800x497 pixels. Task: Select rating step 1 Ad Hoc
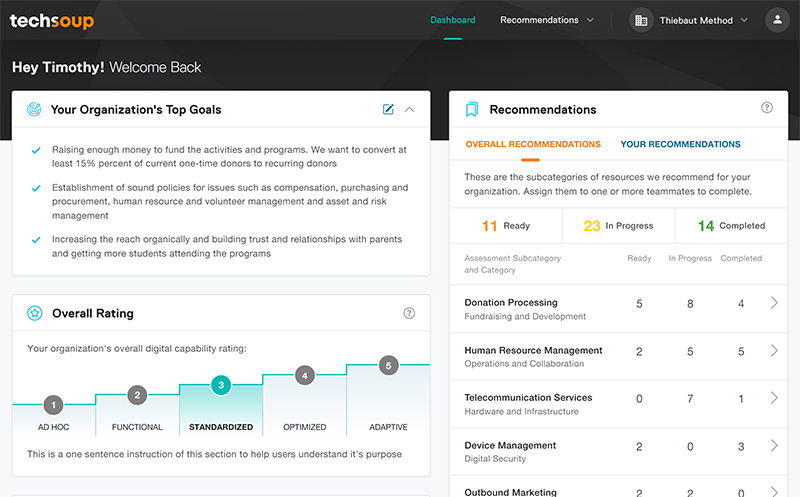[54, 405]
